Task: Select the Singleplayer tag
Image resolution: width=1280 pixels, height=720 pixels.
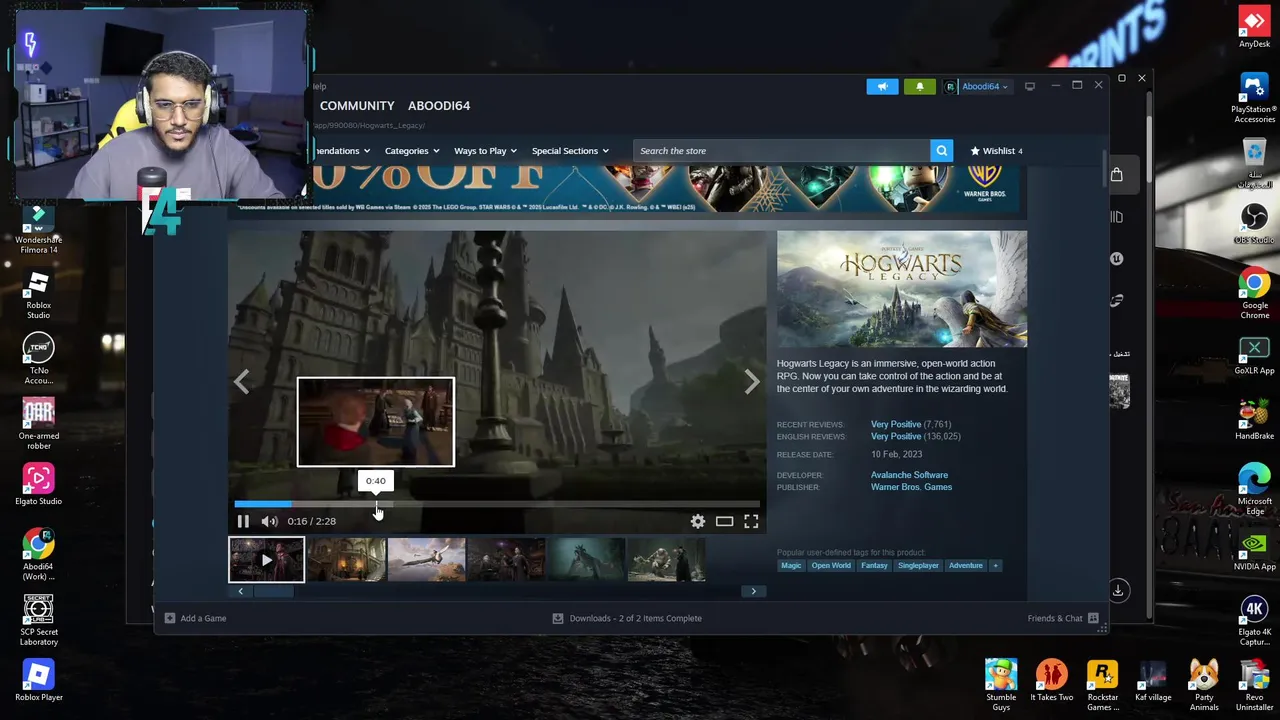Action: point(918,566)
